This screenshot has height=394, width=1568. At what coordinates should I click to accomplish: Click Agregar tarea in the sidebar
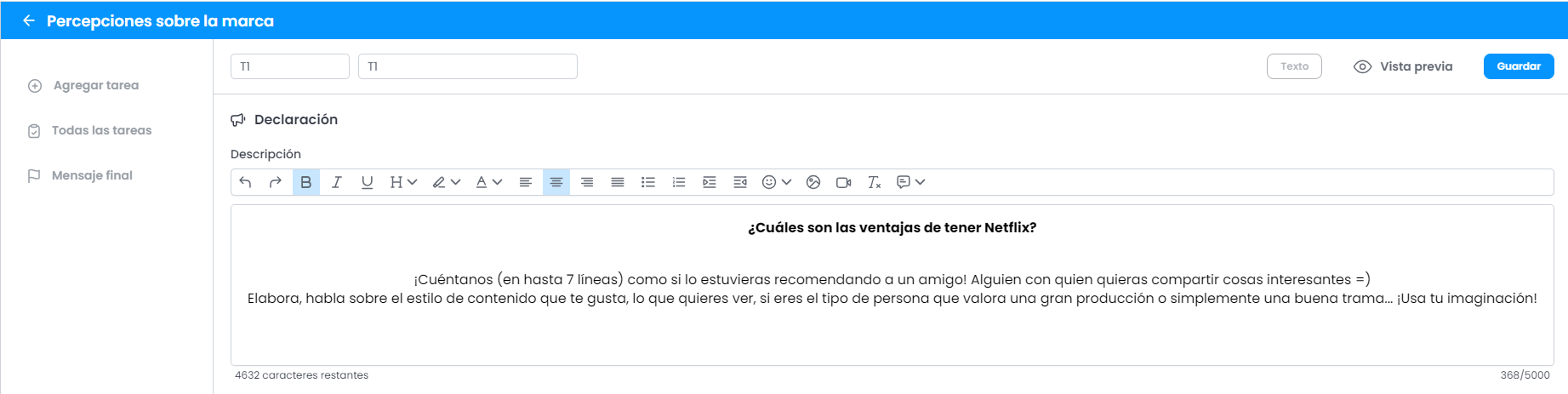(x=83, y=85)
